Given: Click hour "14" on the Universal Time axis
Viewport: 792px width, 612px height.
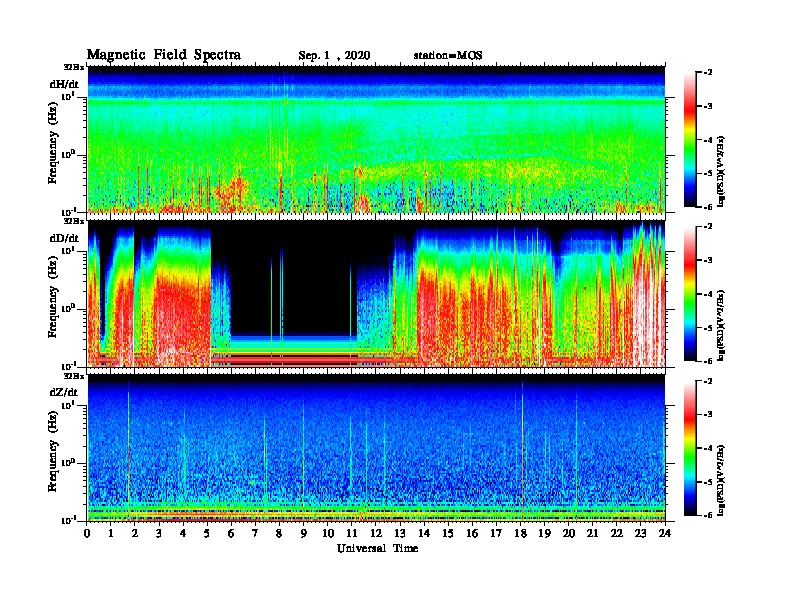Looking at the screenshot, I should pos(424,533).
